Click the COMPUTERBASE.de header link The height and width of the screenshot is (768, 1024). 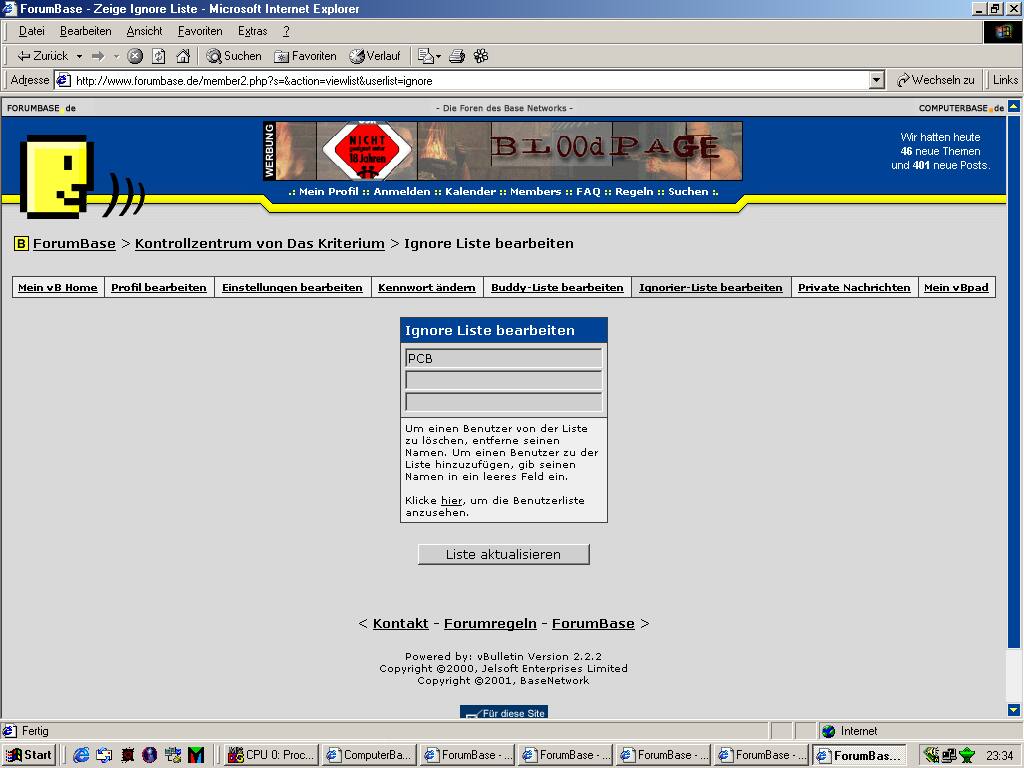[x=961, y=108]
